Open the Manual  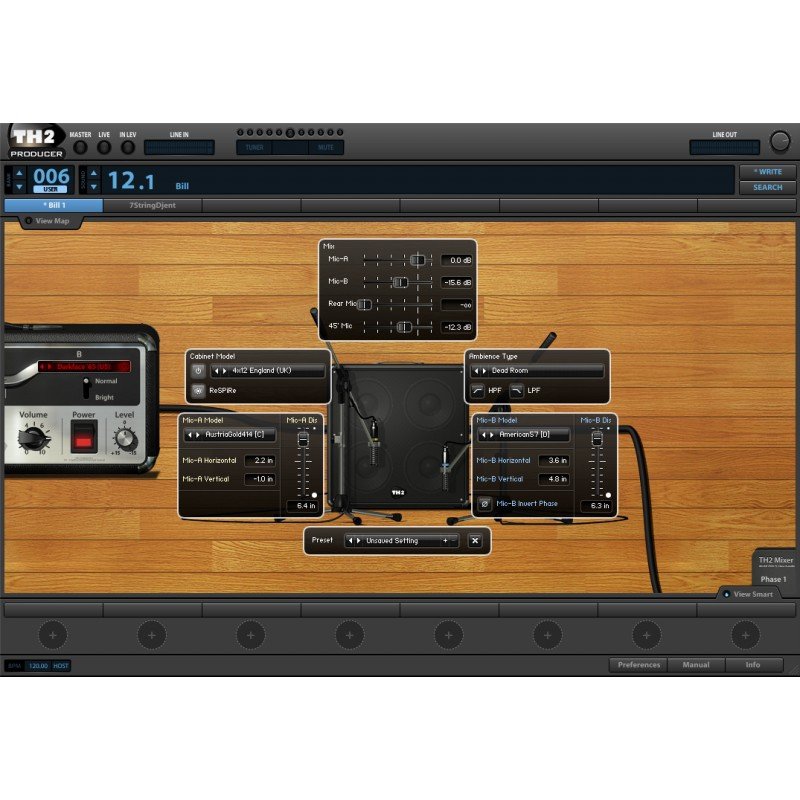click(x=696, y=665)
